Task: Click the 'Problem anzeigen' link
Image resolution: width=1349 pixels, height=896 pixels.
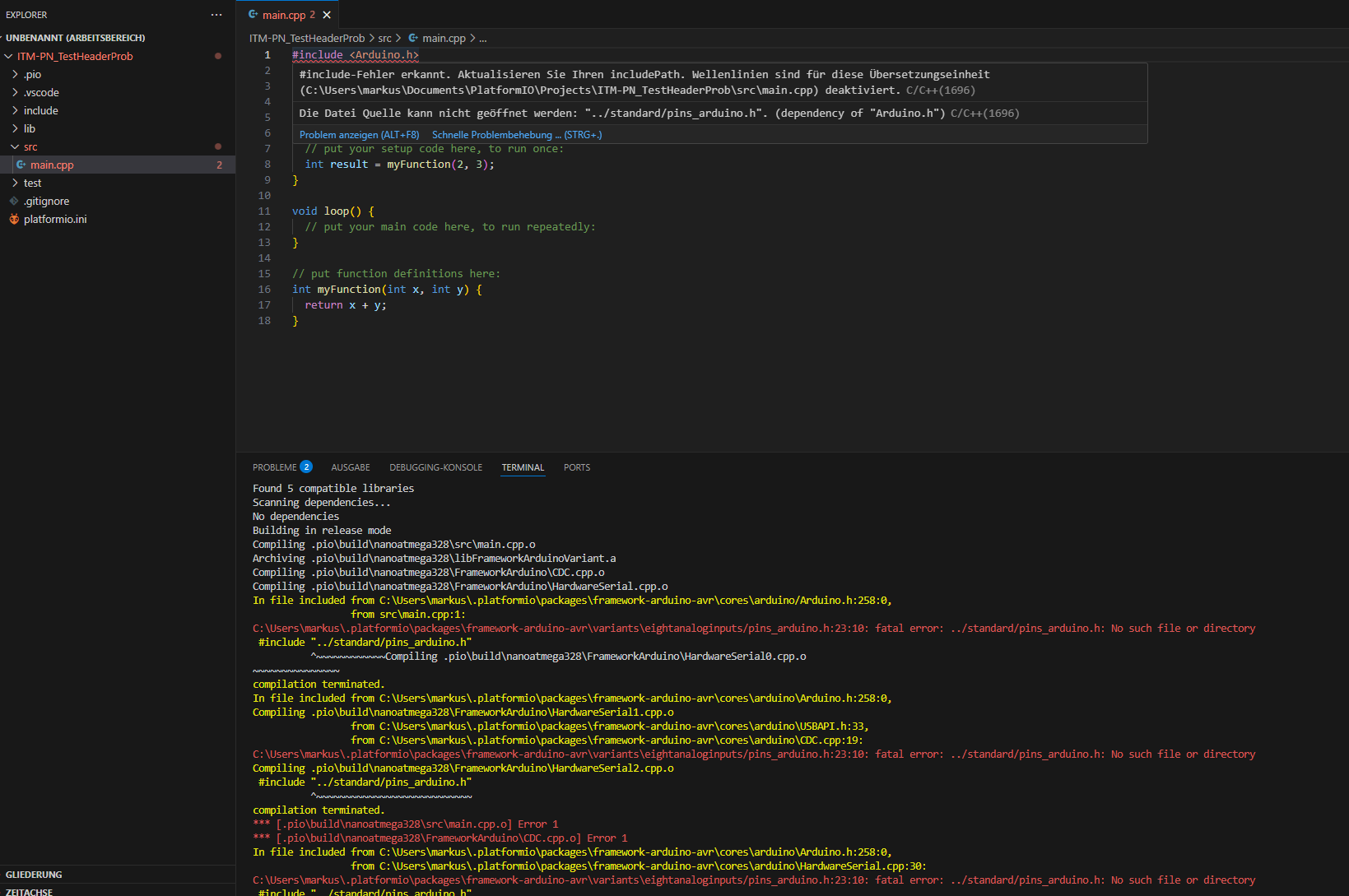Action: [359, 135]
